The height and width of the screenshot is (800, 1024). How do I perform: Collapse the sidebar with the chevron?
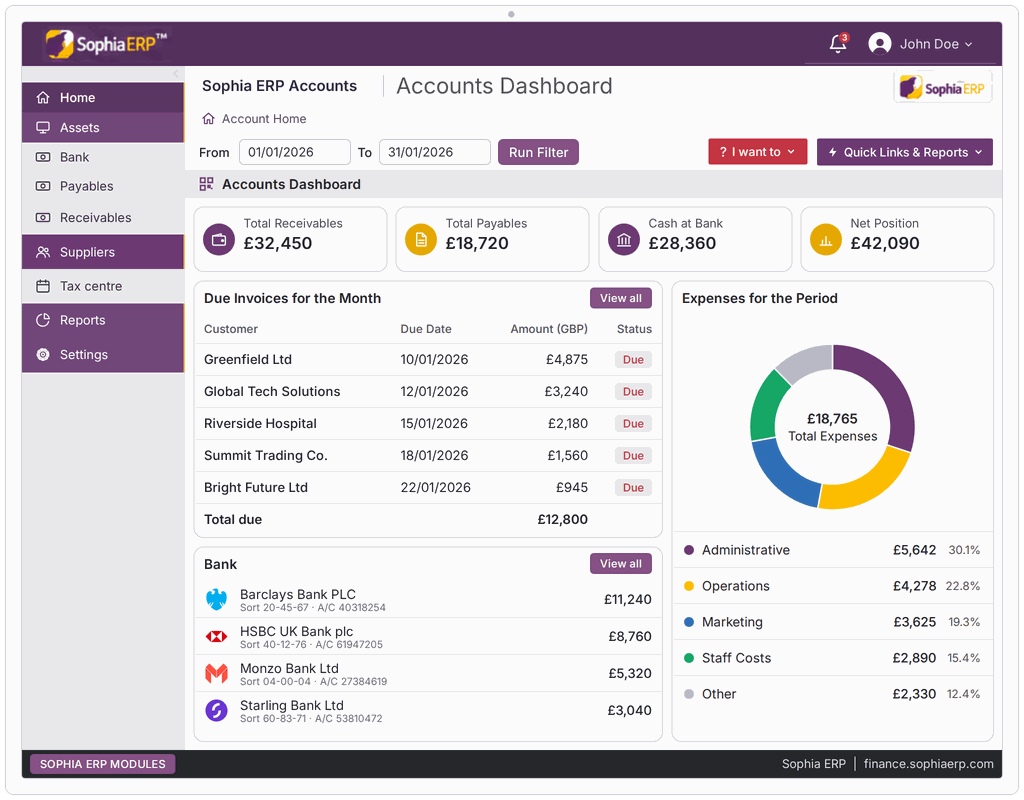[x=176, y=74]
